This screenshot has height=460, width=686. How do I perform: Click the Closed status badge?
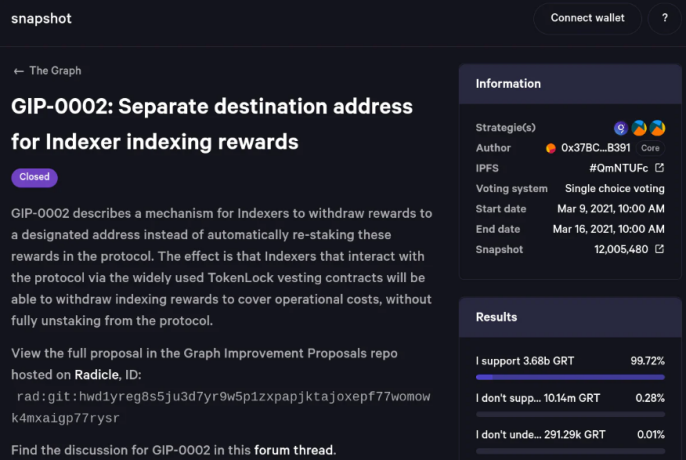click(34, 177)
